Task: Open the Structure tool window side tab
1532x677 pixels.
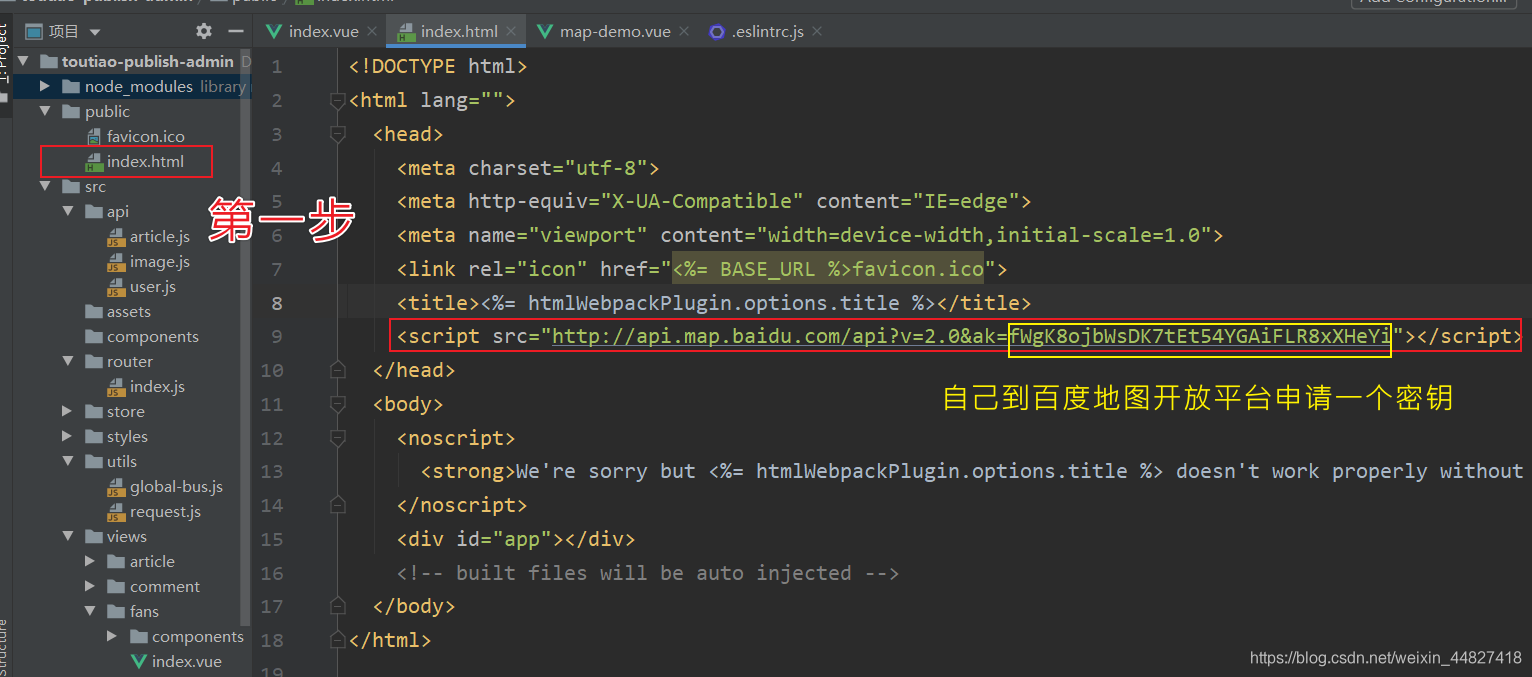Action: [5, 647]
